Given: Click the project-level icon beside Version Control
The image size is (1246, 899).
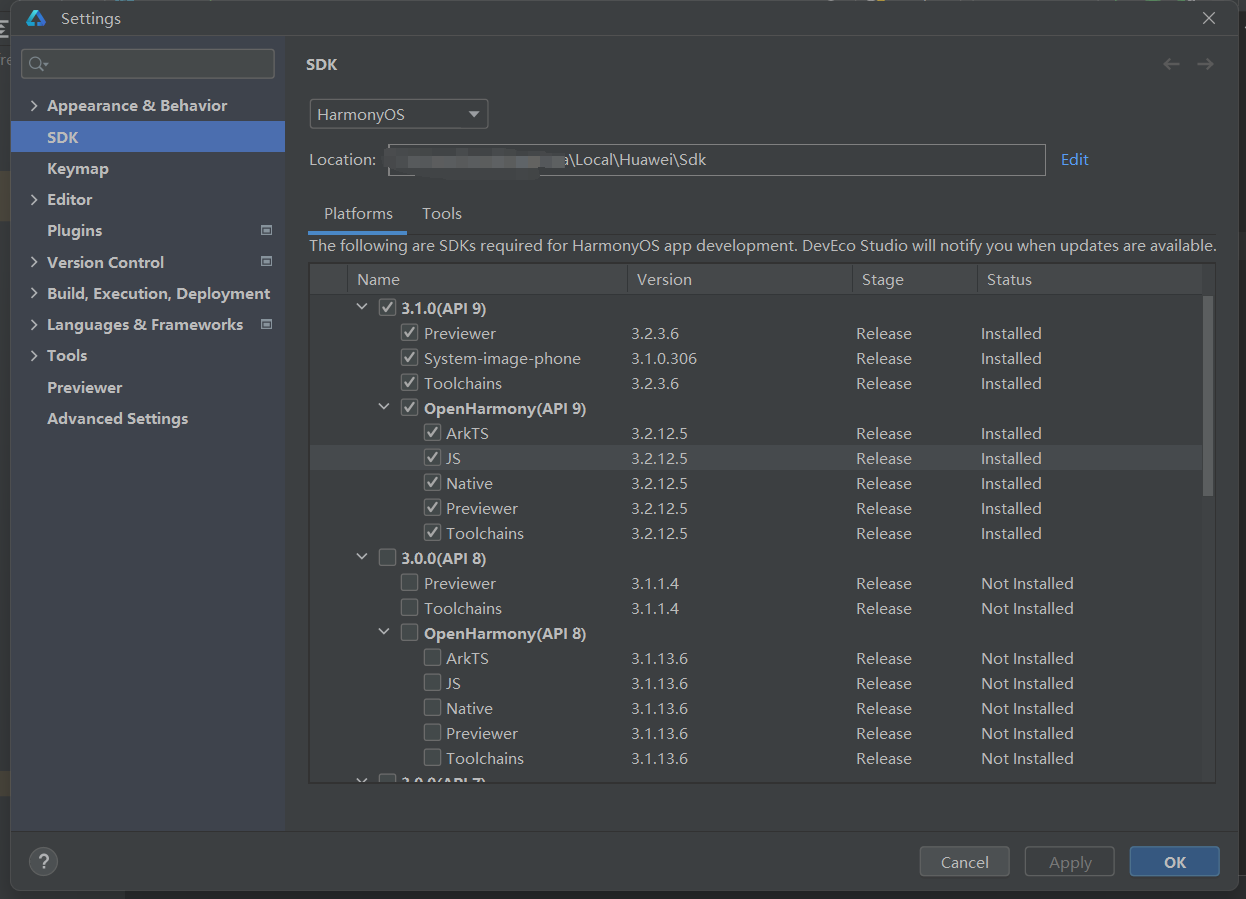Looking at the screenshot, I should 266,262.
